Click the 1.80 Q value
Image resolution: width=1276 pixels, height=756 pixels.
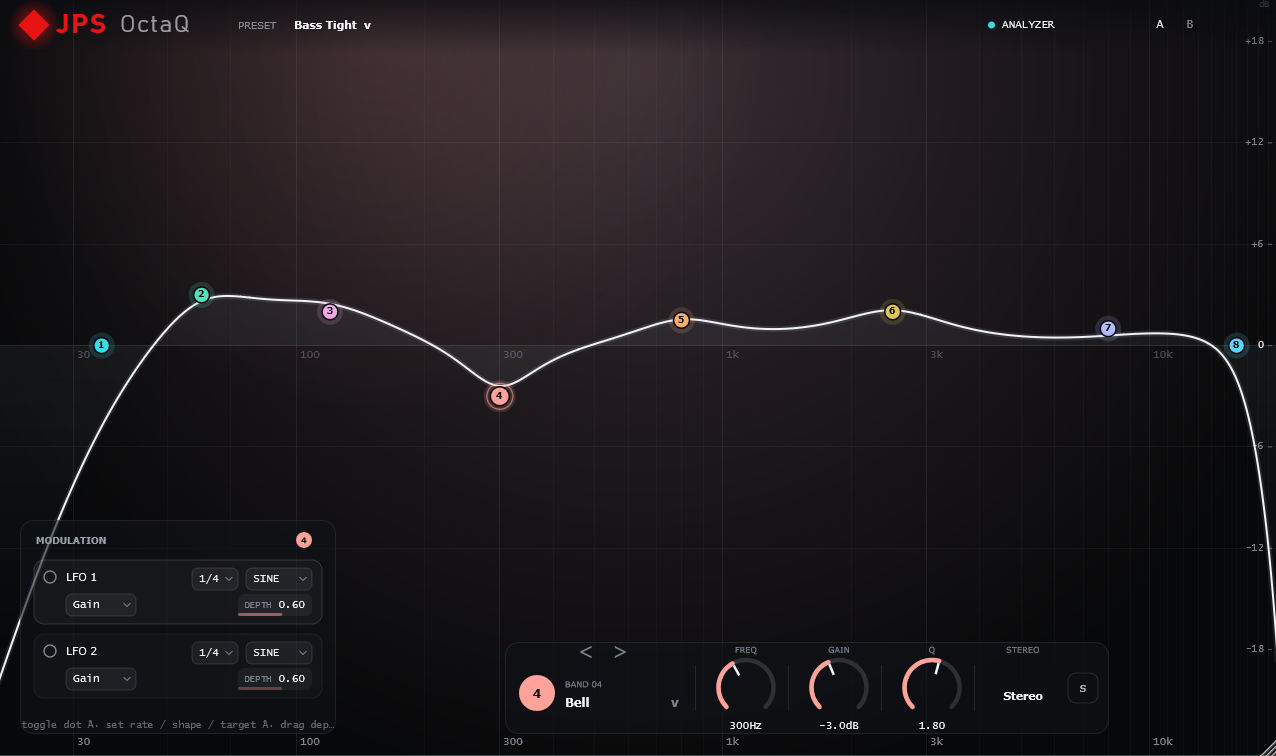click(932, 725)
